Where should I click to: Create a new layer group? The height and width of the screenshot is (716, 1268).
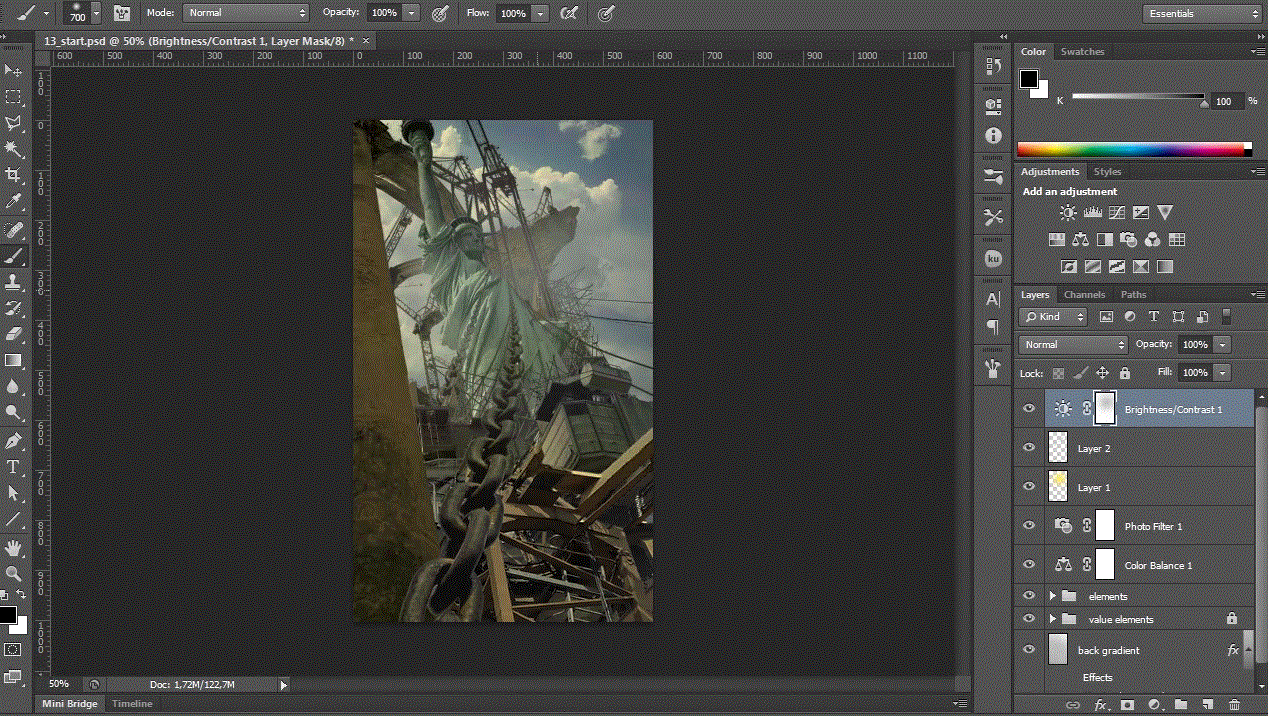tap(1181, 705)
